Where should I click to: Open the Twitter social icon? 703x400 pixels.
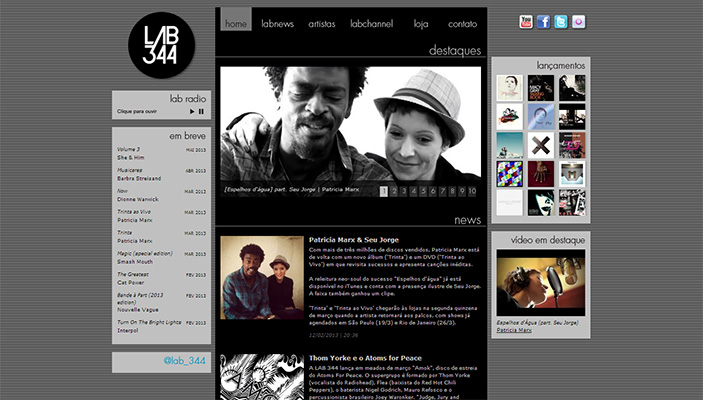click(x=561, y=22)
